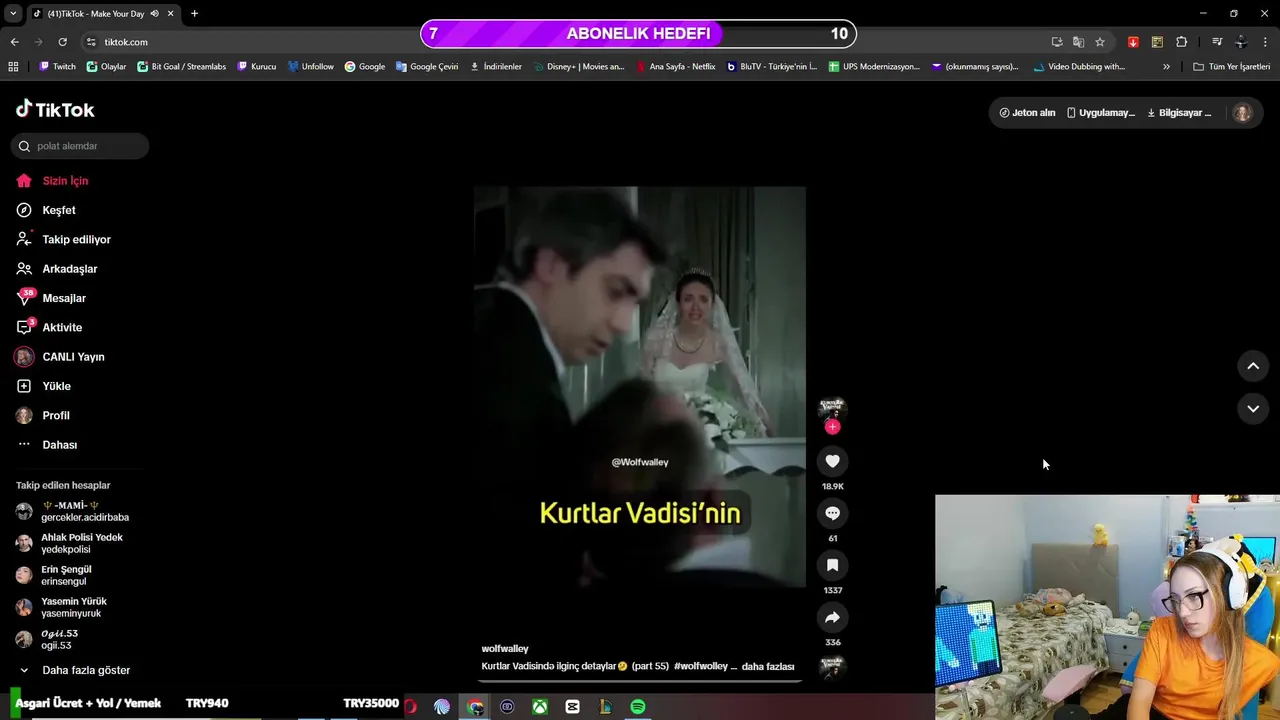Viewport: 1280px width, 720px height.
Task: Open Opera browser from taskbar
Action: pos(410,707)
